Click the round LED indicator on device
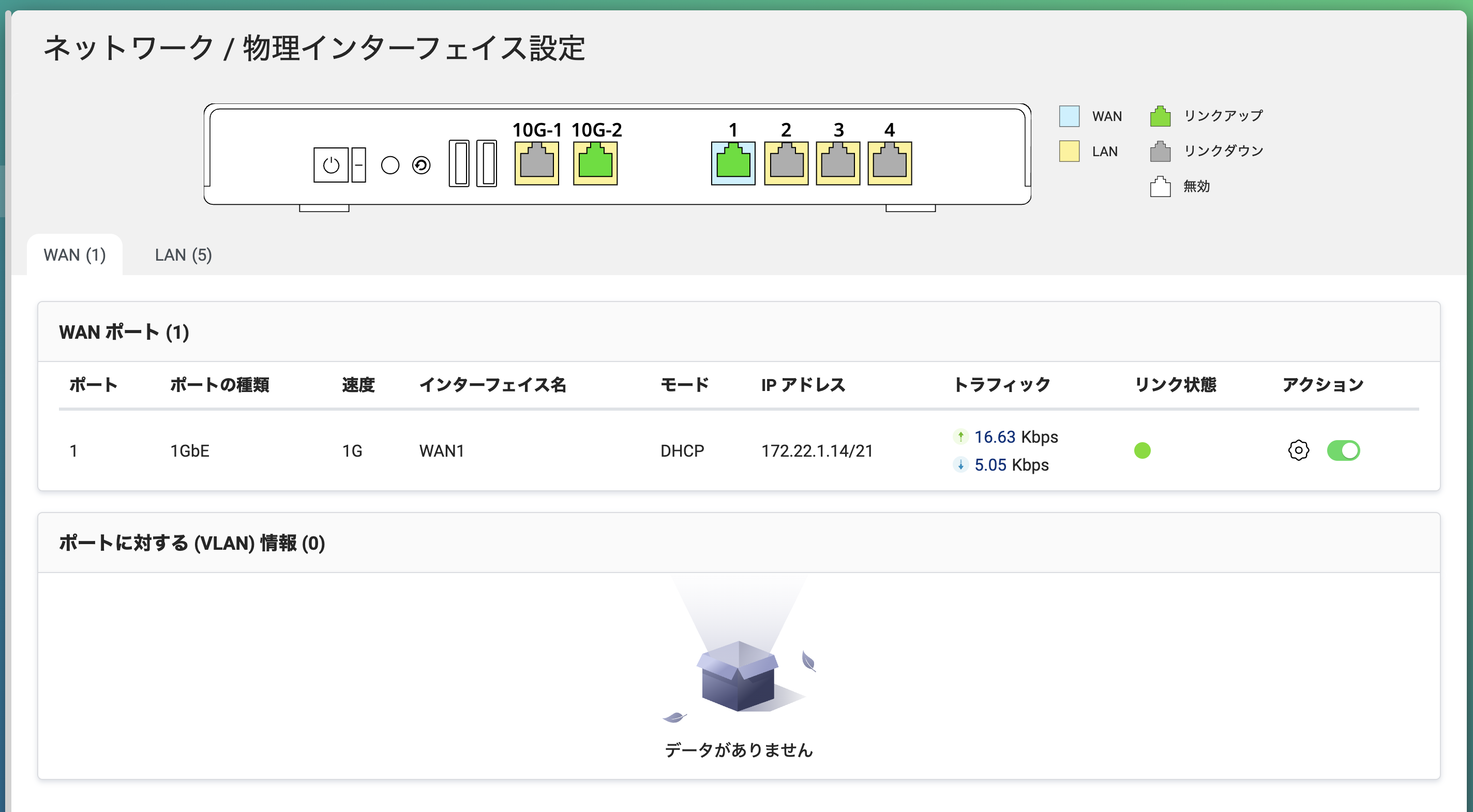 pyautogui.click(x=390, y=166)
